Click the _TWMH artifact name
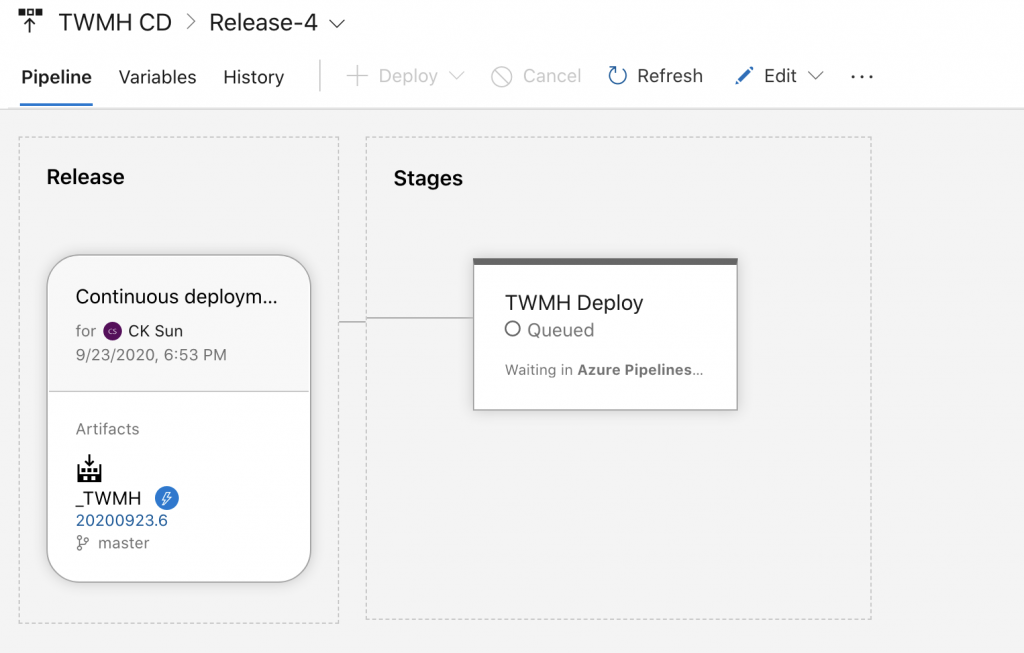 108,498
